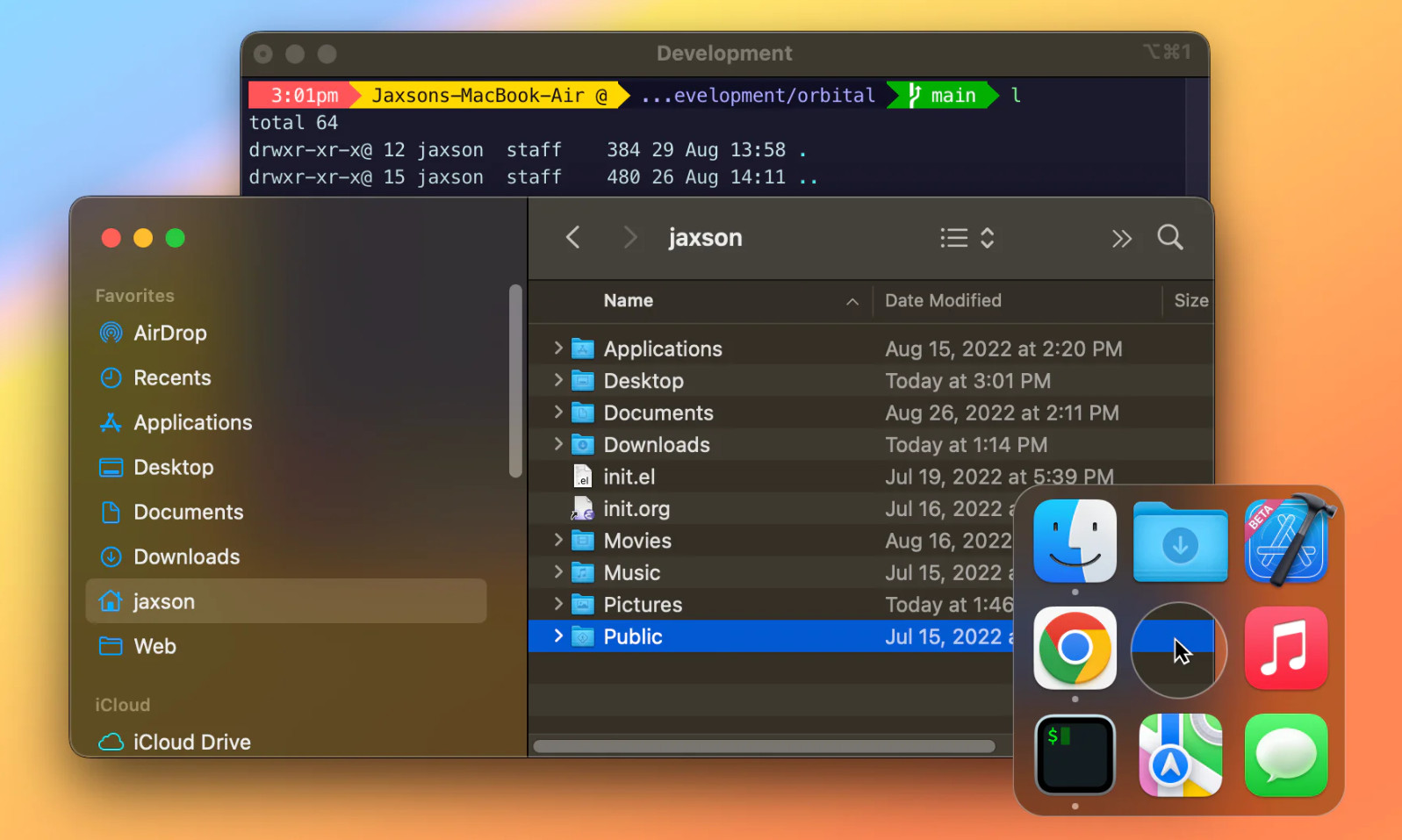Open the Messages app icon
This screenshot has height=840, width=1402.
click(1286, 755)
